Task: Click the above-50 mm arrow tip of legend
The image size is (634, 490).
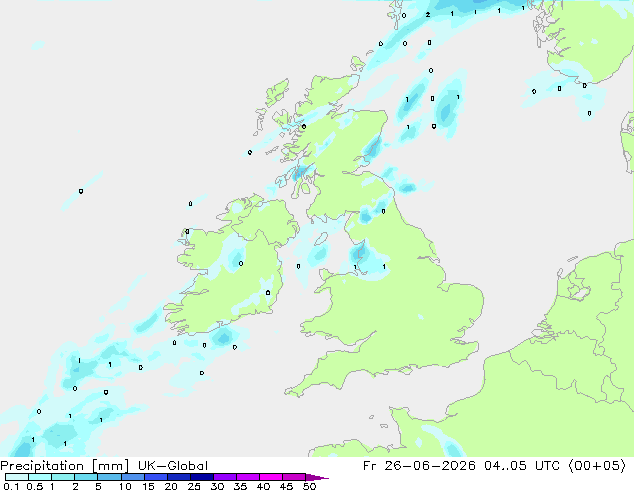Action: (317, 477)
